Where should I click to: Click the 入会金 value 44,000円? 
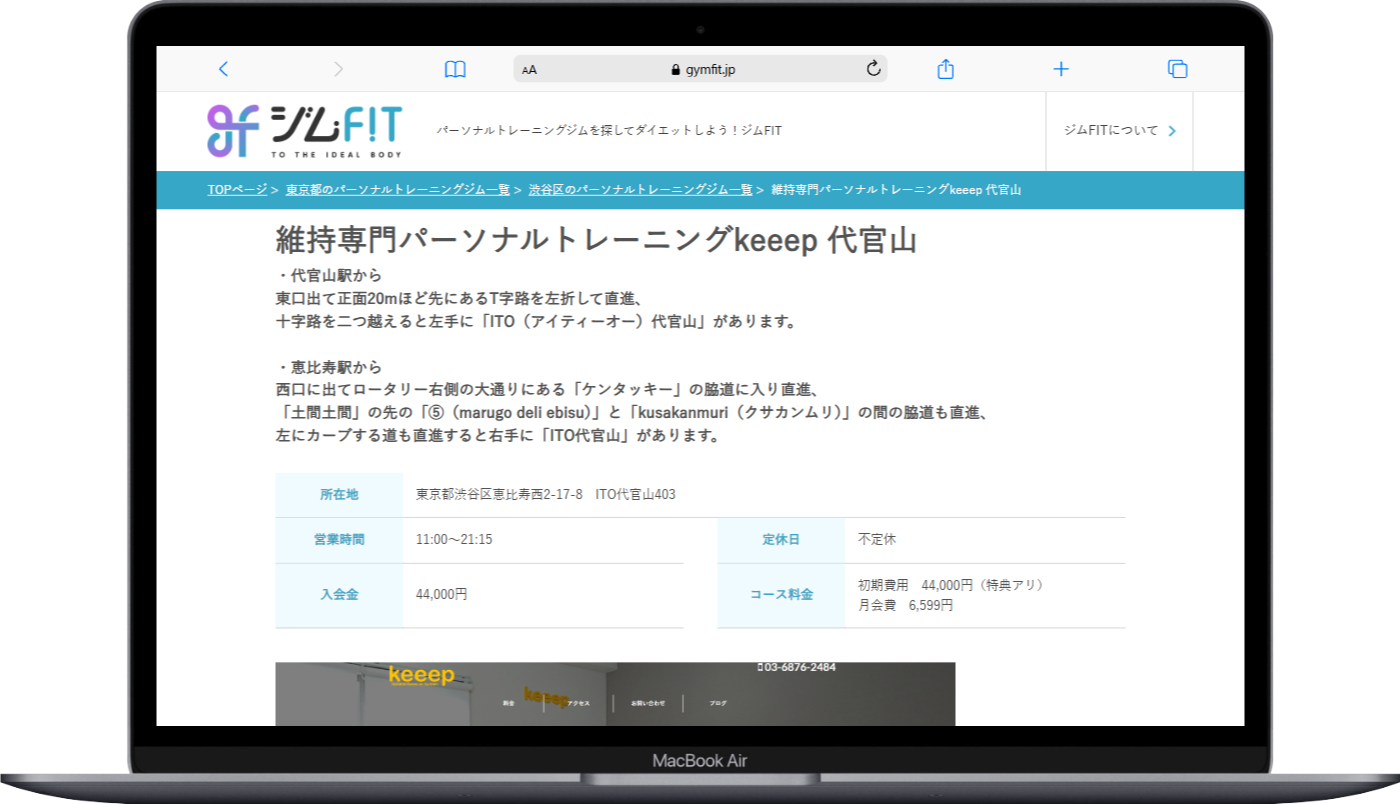442,595
